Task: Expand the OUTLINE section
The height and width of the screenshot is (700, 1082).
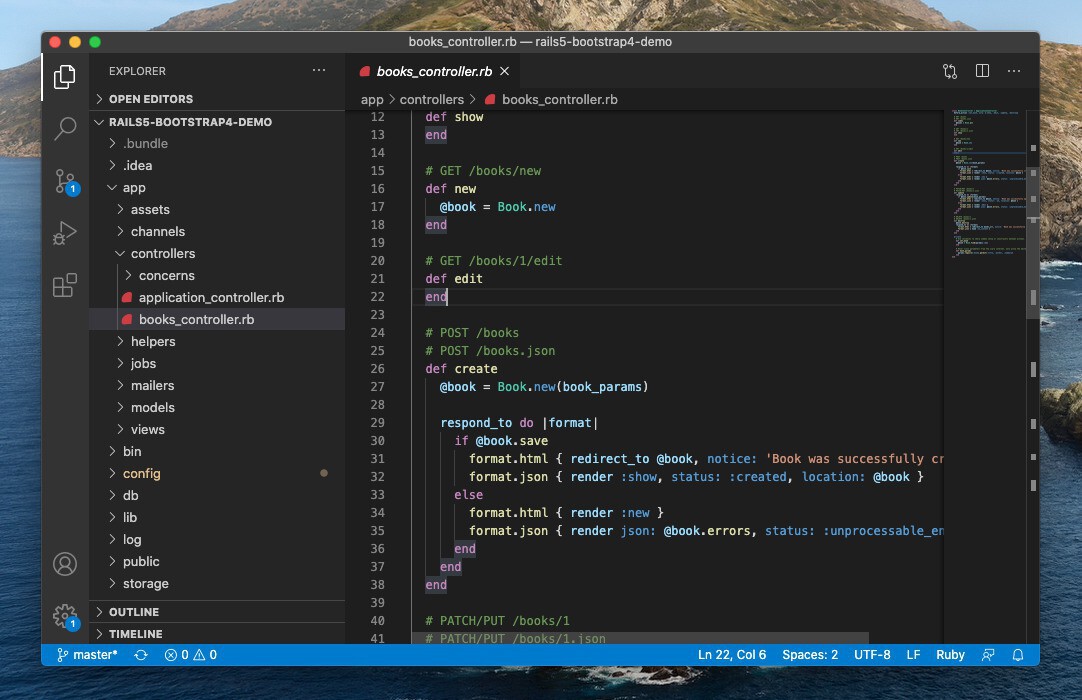Action: (134, 612)
